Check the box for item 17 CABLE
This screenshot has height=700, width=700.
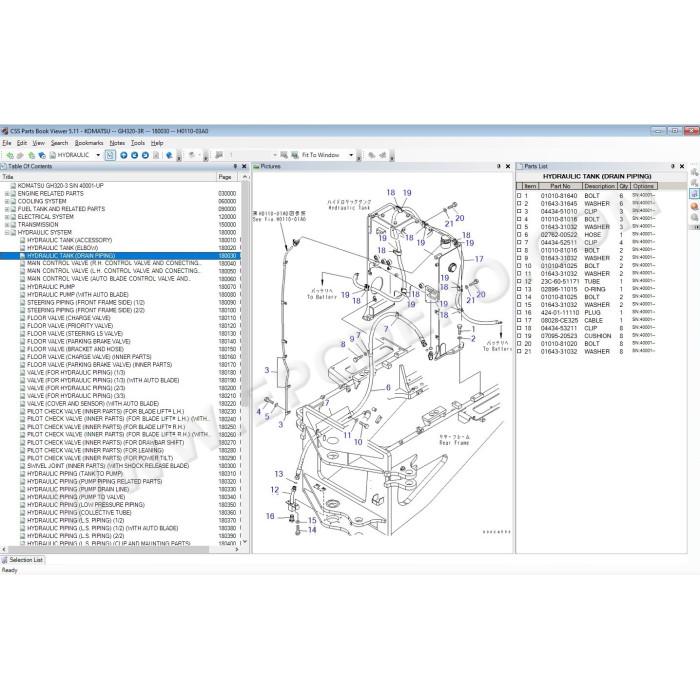519,320
